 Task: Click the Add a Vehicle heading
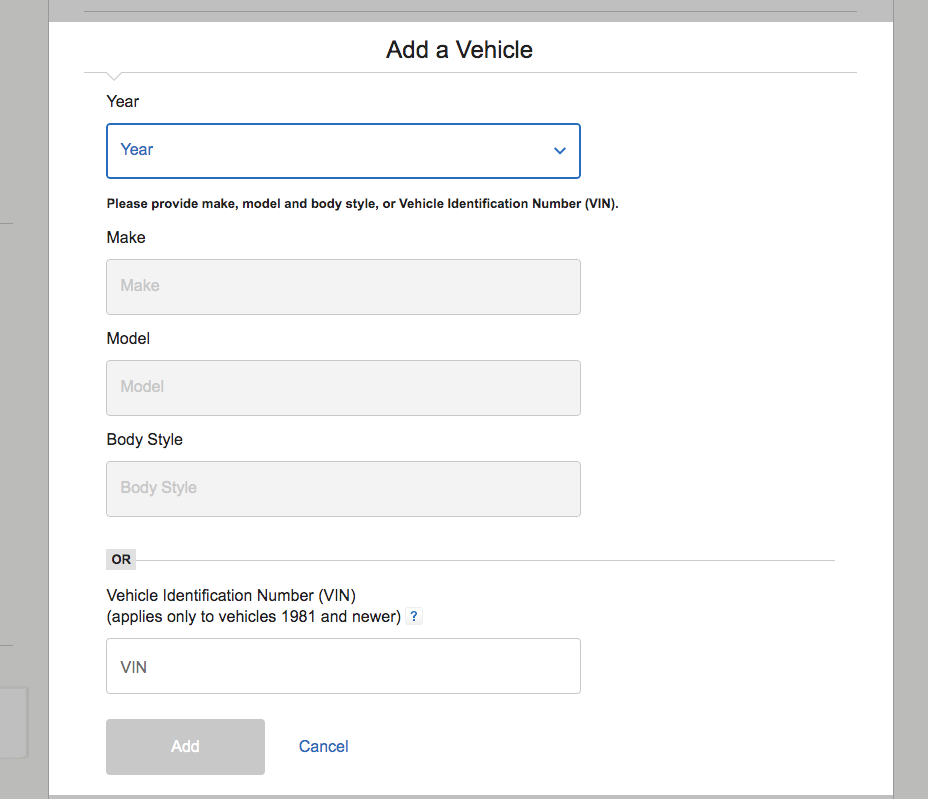tap(459, 50)
